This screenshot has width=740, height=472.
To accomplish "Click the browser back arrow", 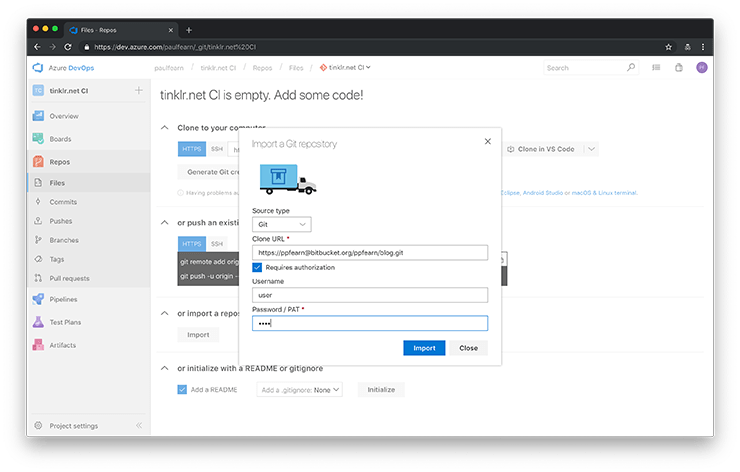I will (x=37, y=47).
